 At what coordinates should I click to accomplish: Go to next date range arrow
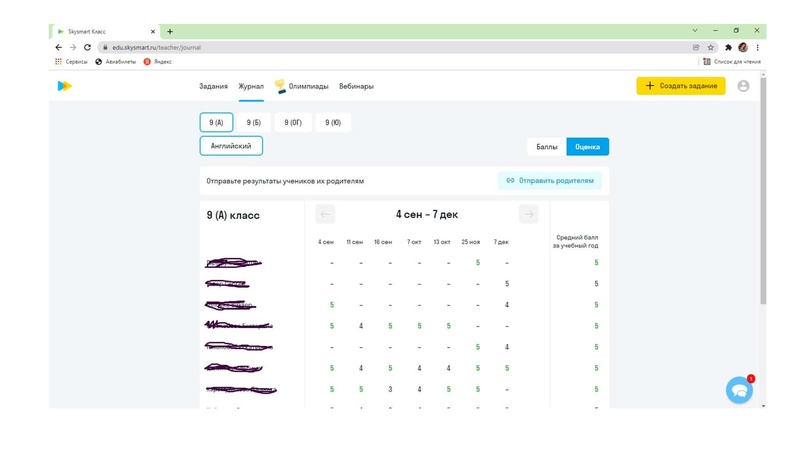tap(529, 214)
